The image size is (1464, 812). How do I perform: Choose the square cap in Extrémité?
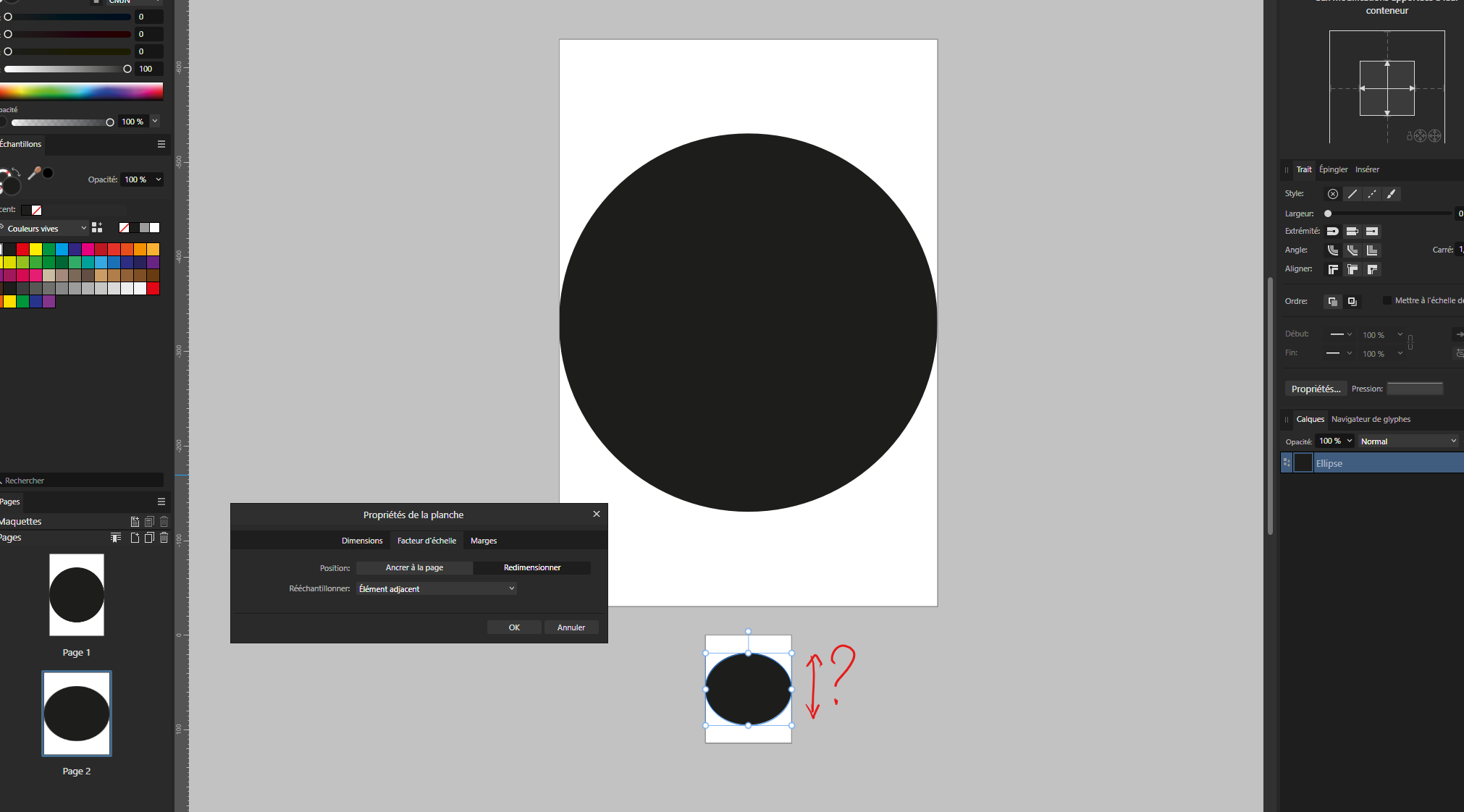1371,232
